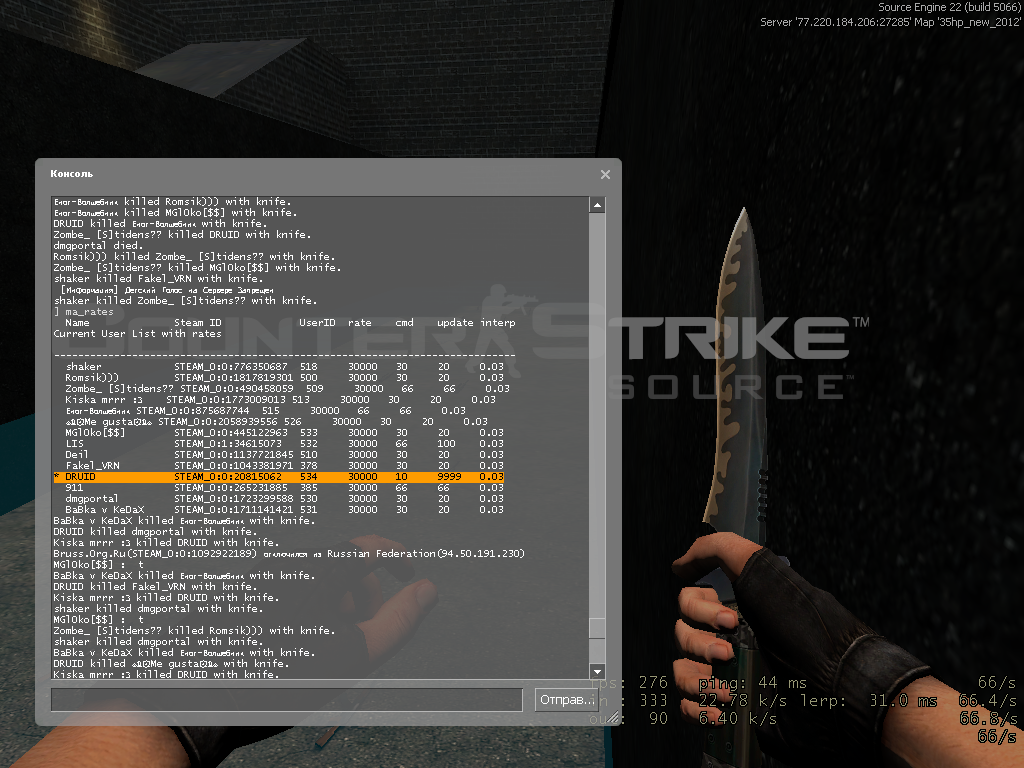Click the Консоль window title
This screenshot has width=1024, height=768.
(72, 174)
